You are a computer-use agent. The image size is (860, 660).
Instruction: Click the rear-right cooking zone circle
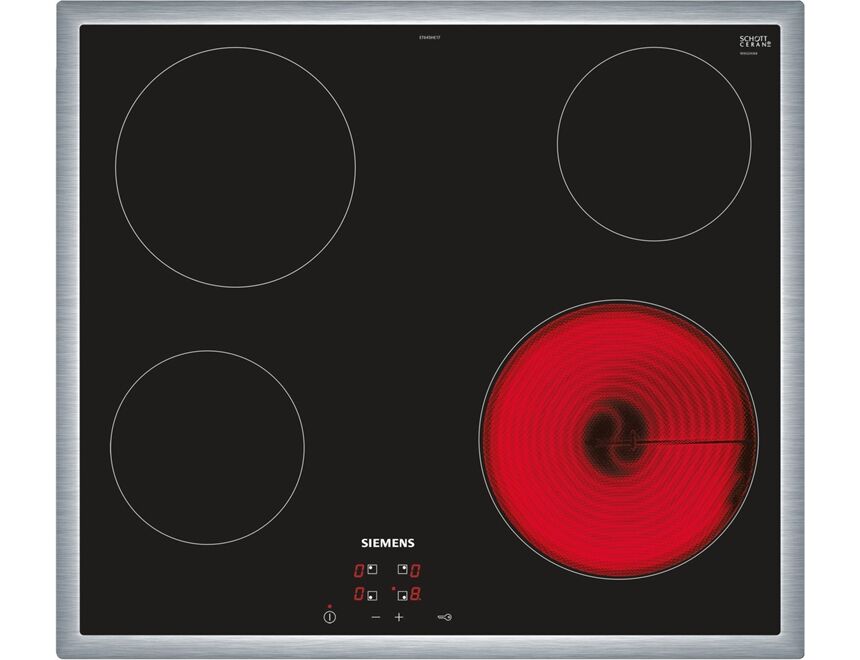coord(654,145)
